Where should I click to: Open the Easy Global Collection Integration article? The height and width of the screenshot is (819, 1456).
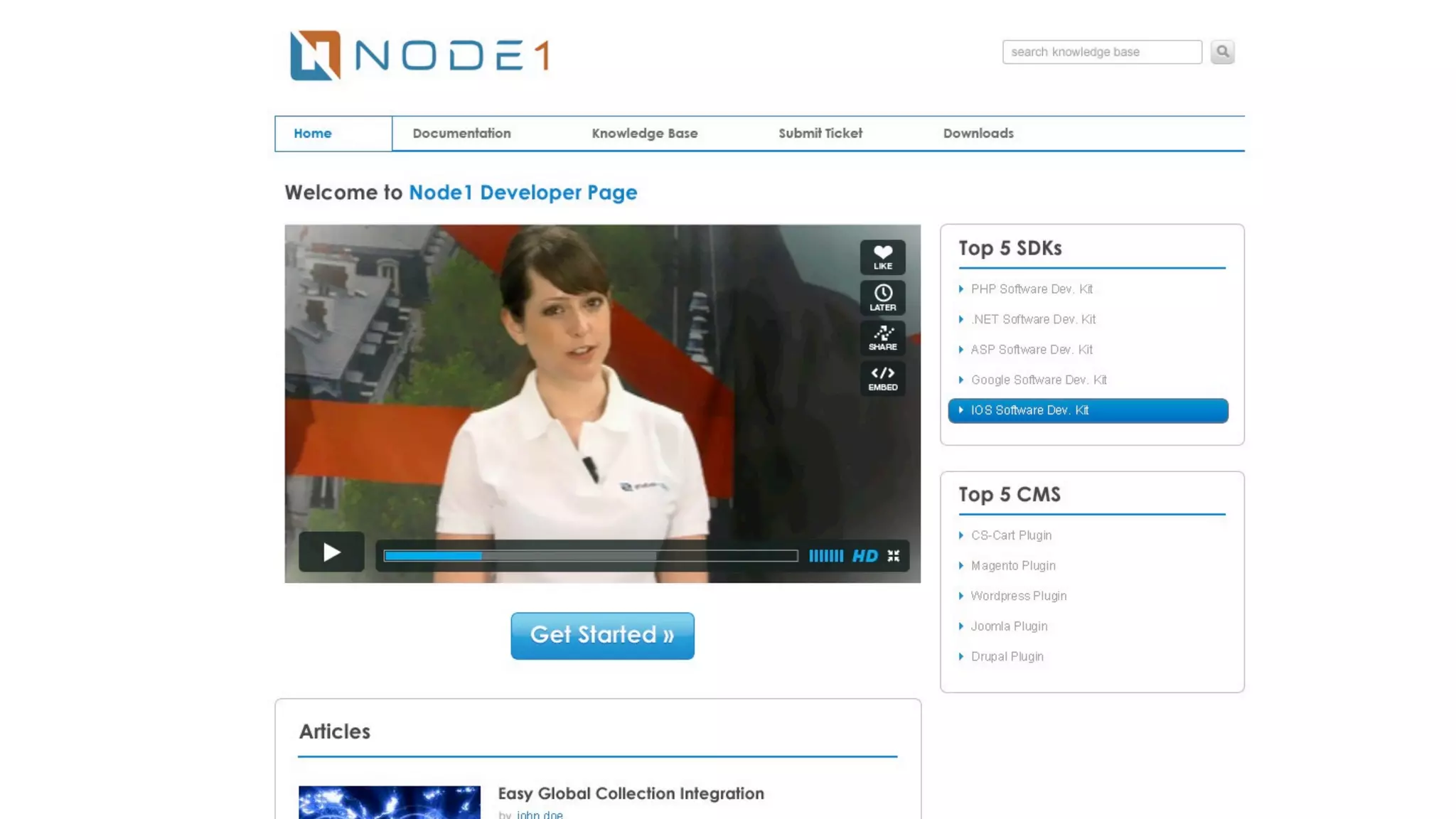pyautogui.click(x=631, y=793)
